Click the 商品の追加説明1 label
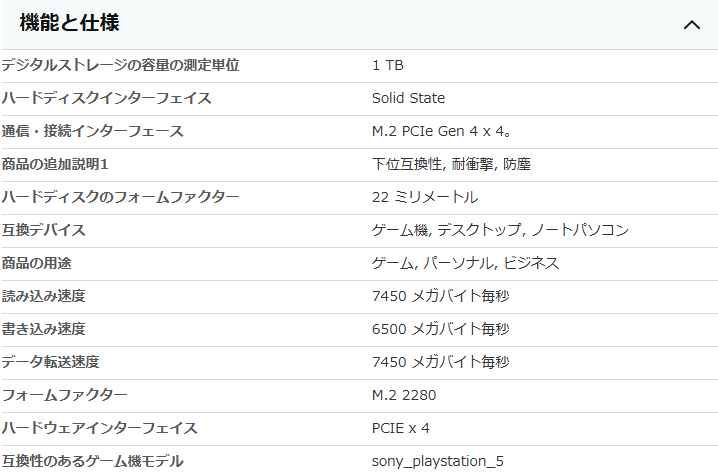Screen dimensions: 718x472 [55, 164]
